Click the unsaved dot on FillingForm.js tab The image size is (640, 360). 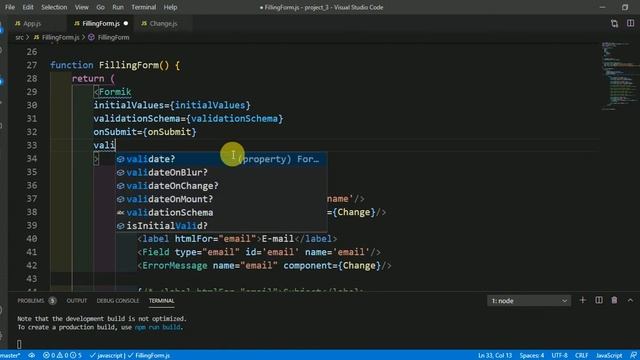[126, 24]
